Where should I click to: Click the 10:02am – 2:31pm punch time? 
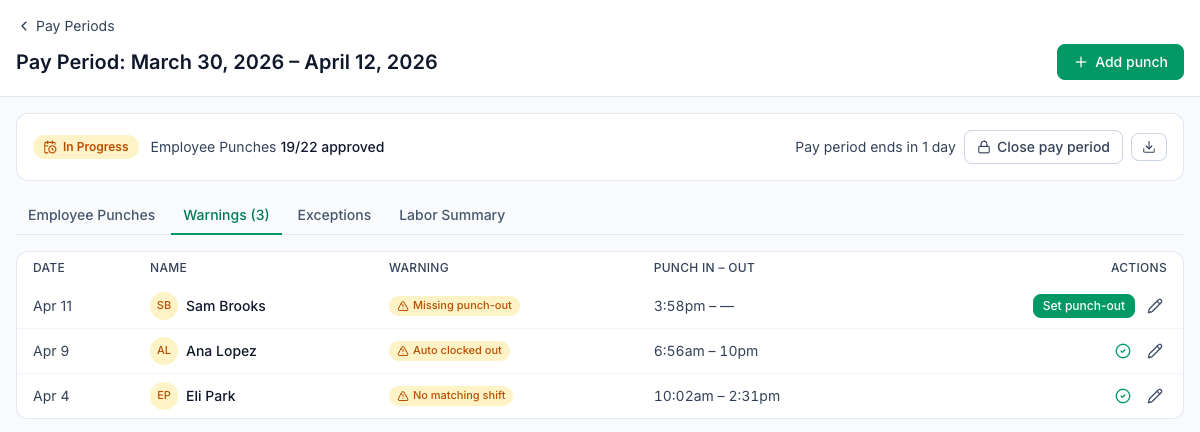(717, 396)
